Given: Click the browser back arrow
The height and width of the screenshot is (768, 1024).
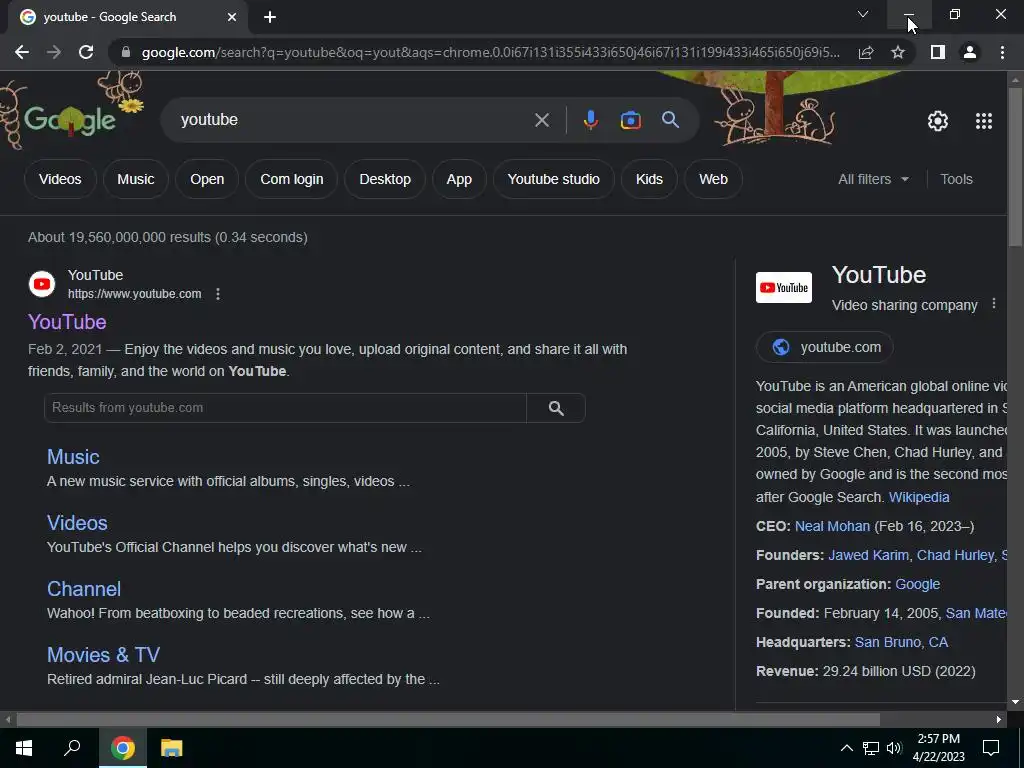Looking at the screenshot, I should click(22, 52).
